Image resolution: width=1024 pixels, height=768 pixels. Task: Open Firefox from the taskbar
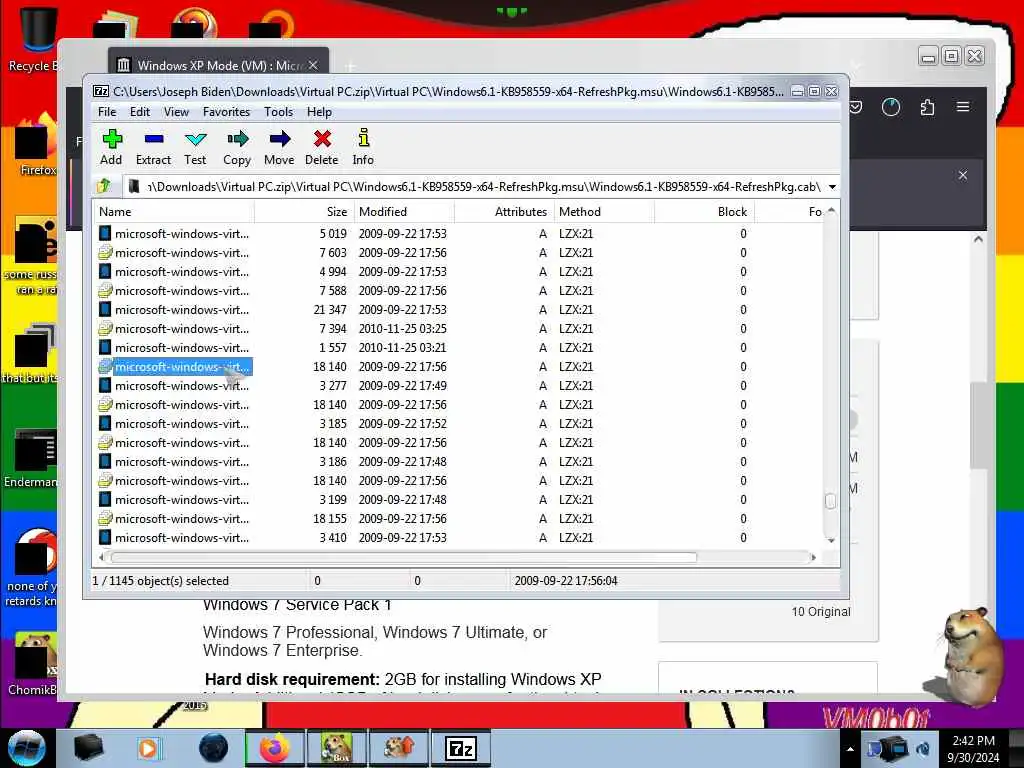point(274,748)
